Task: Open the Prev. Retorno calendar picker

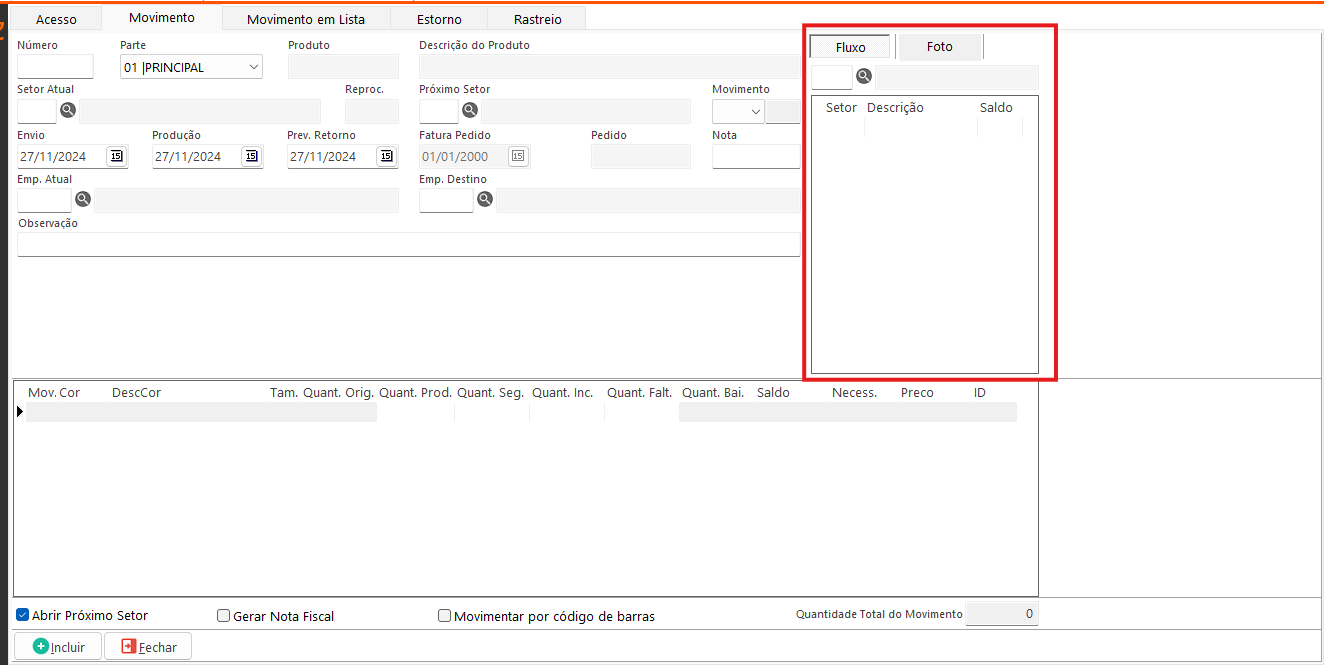Action: (x=385, y=156)
